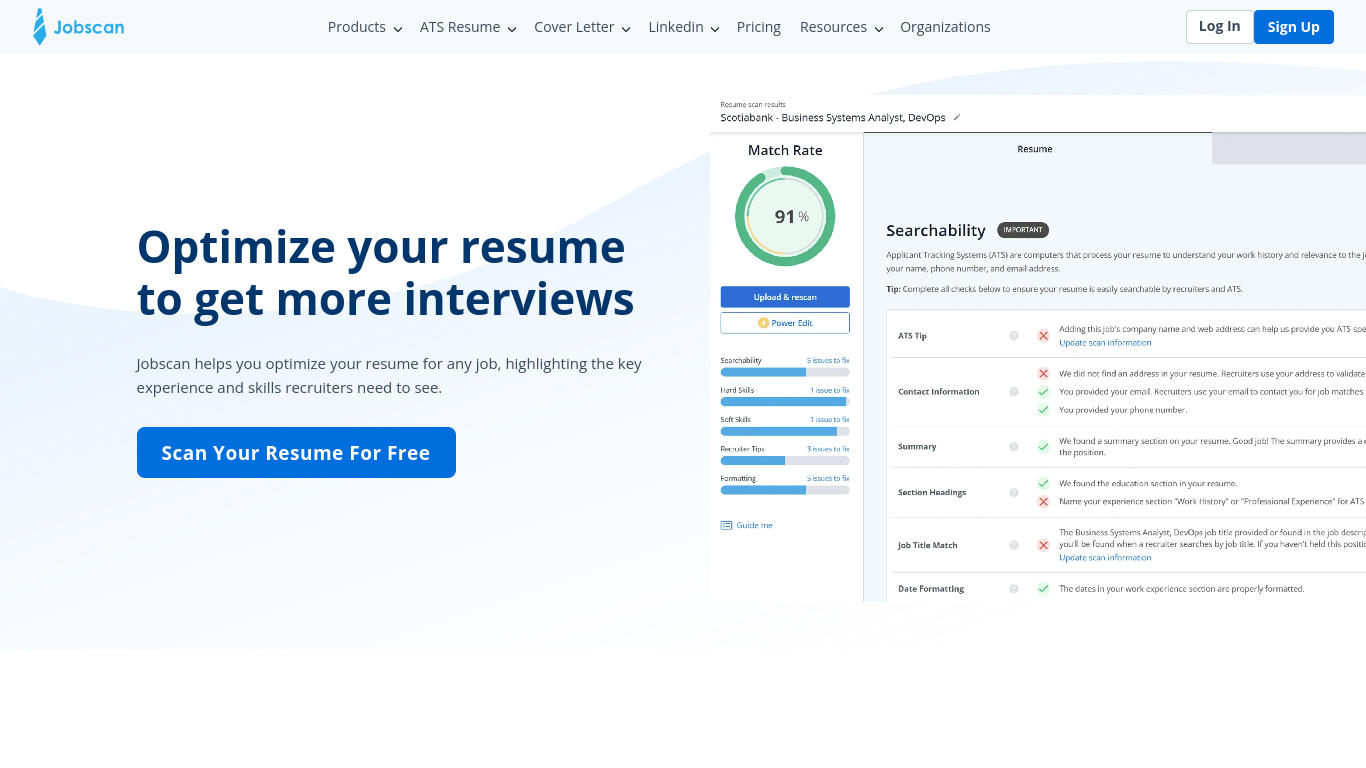The image size is (1366, 768).
Task: Click the help icon beside Date Formatting
Action: tap(1014, 589)
